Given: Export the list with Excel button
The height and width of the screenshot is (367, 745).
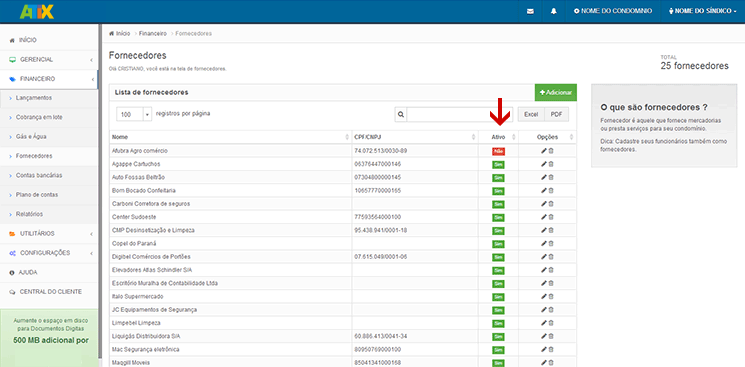Looking at the screenshot, I should click(x=531, y=115).
